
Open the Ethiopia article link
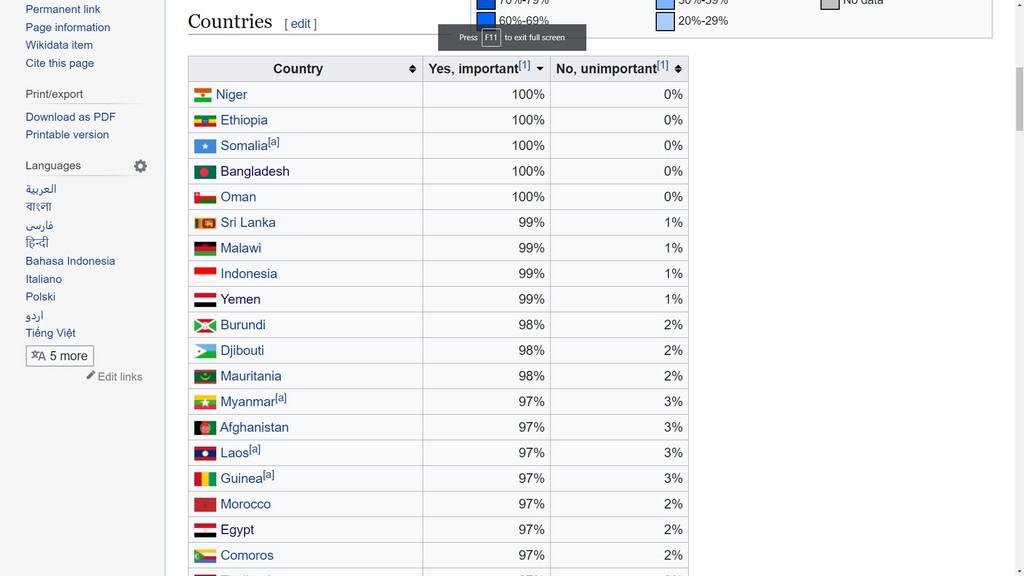point(244,120)
